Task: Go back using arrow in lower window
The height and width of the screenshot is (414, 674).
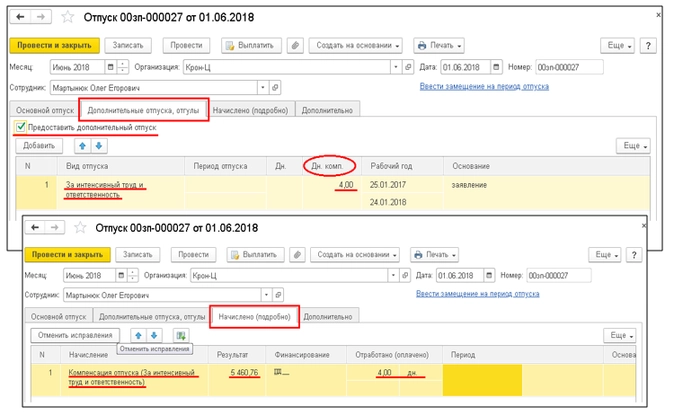Action: (35, 227)
